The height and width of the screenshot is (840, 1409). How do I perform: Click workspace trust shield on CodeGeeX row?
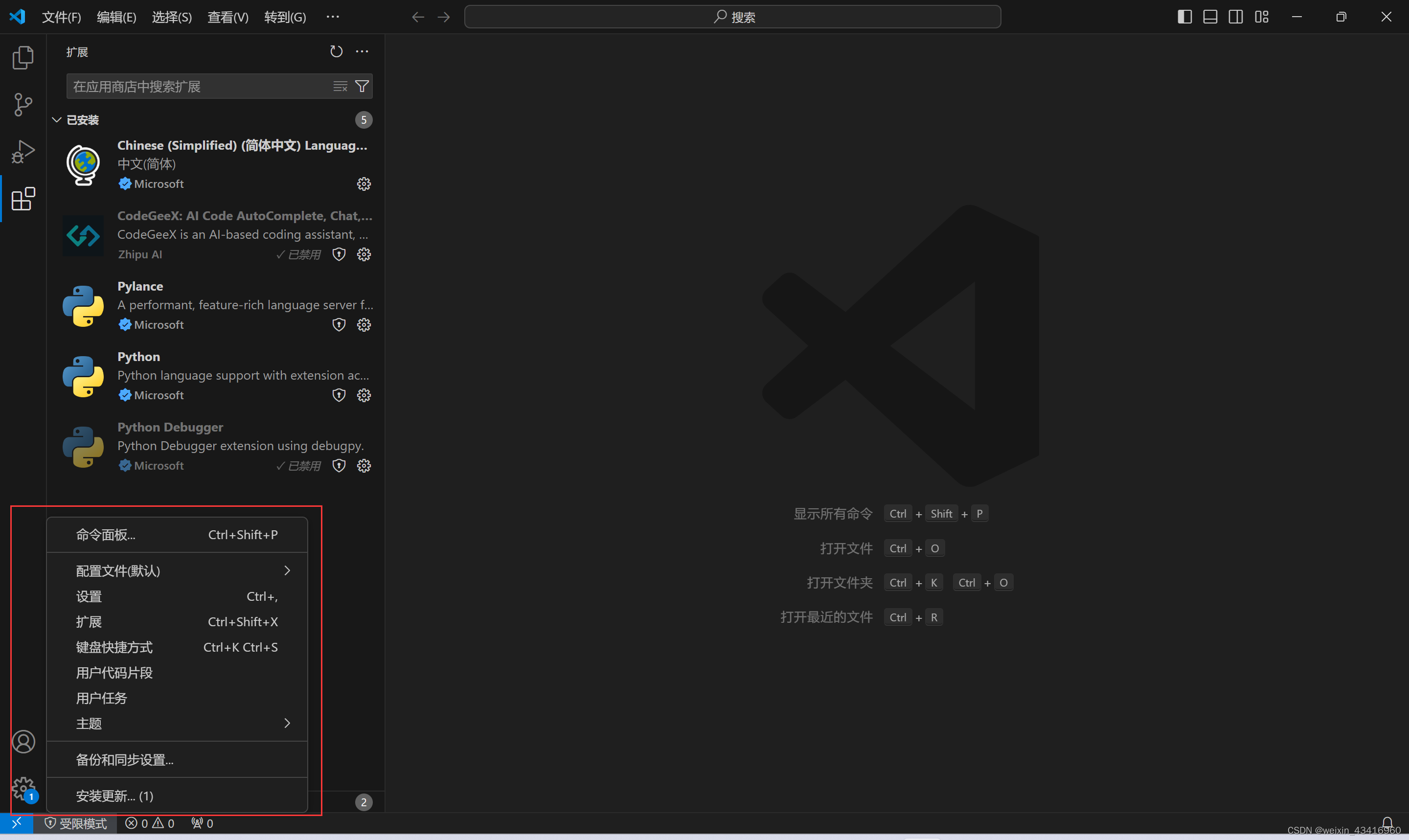(x=339, y=254)
